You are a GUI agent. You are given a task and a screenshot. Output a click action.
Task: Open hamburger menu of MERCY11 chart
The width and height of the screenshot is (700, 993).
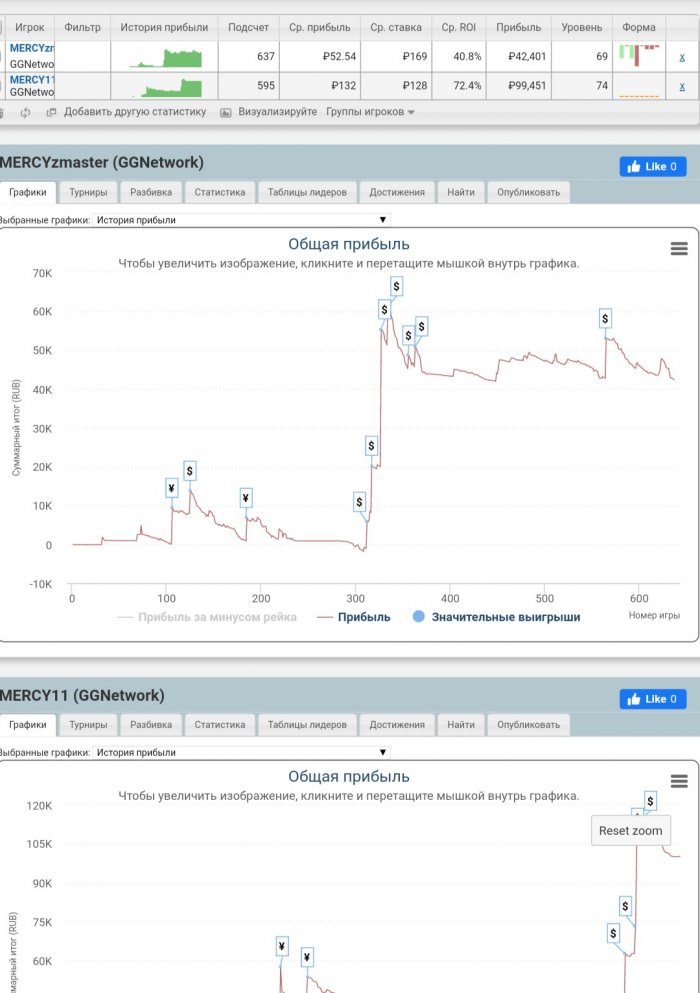tap(679, 781)
